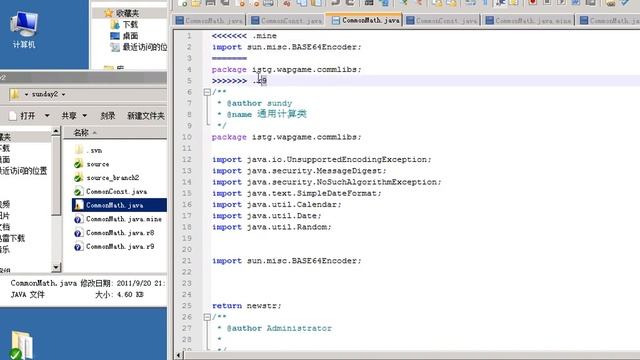
Task: Collapse the comment fold at line 26
Action: tap(207, 317)
